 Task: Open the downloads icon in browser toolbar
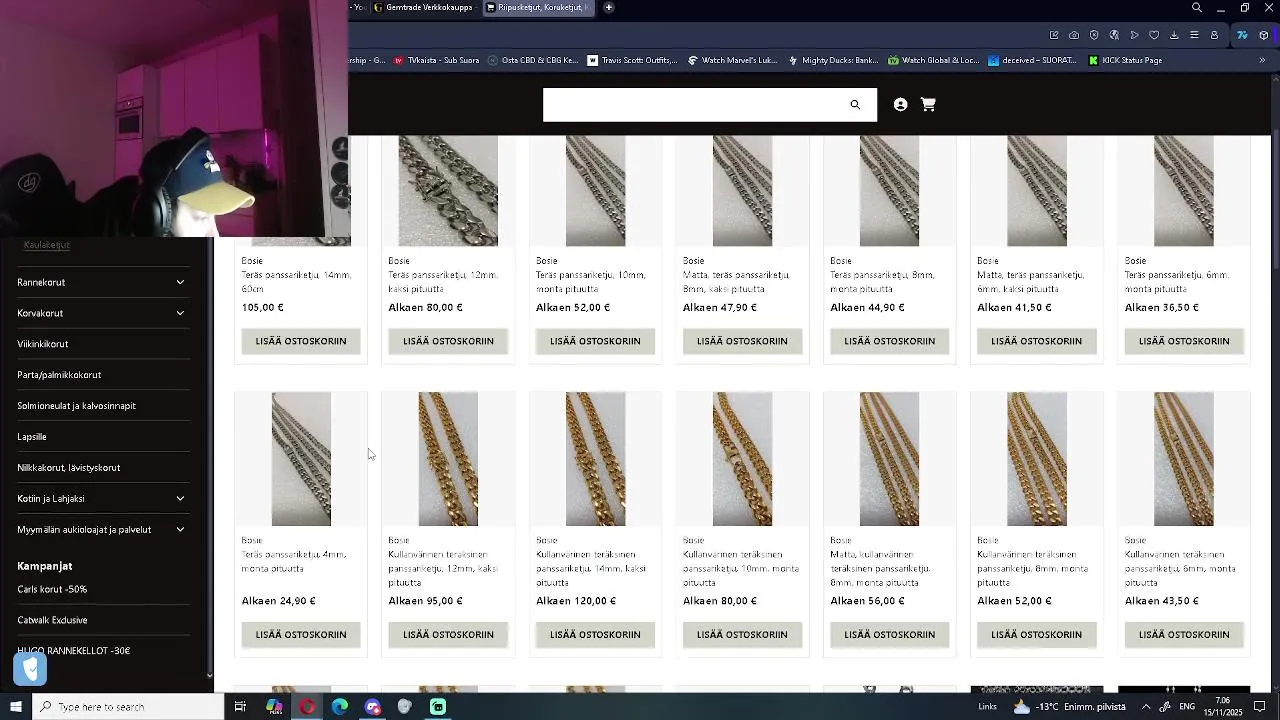pos(1174,35)
